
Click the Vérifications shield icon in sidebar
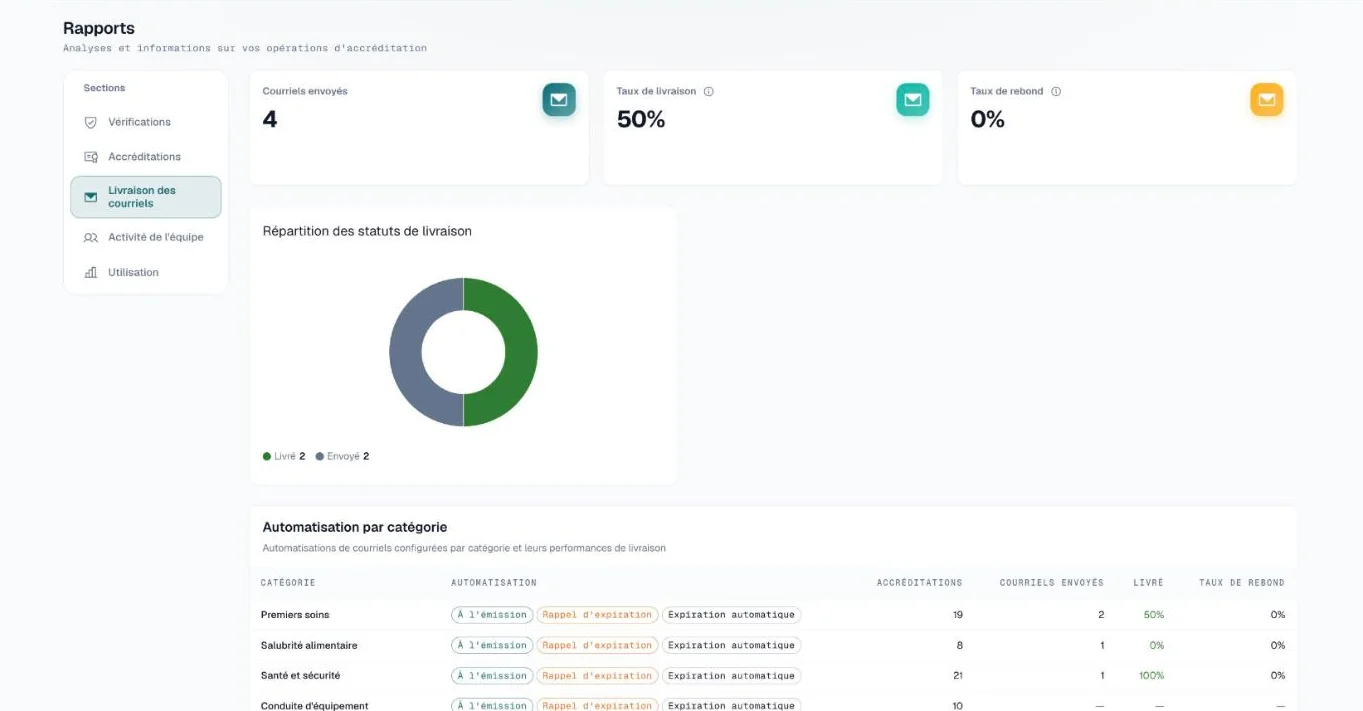(91, 122)
